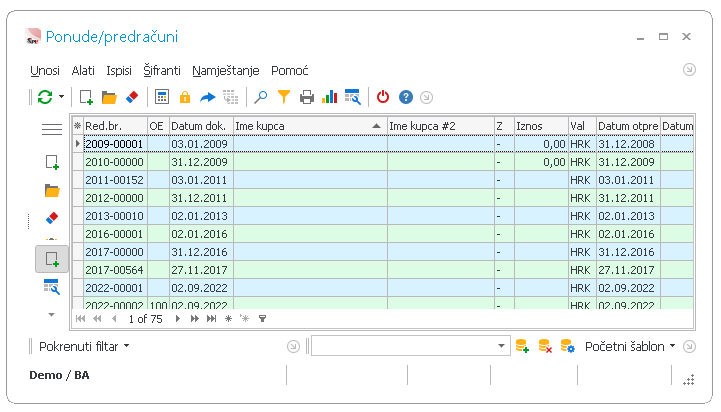Screen dimensions: 721x412
Task: Expand more sidebar items with down arrow
Action: coord(52,315)
